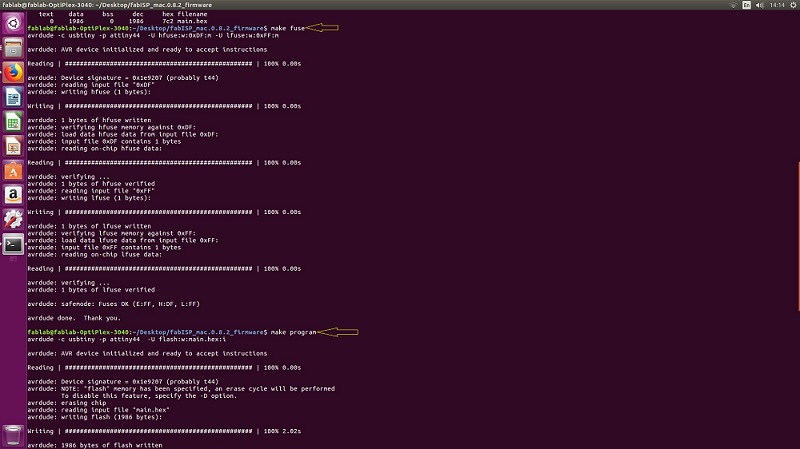Open the session gear menu
The height and width of the screenshot is (449, 800).
793,5
